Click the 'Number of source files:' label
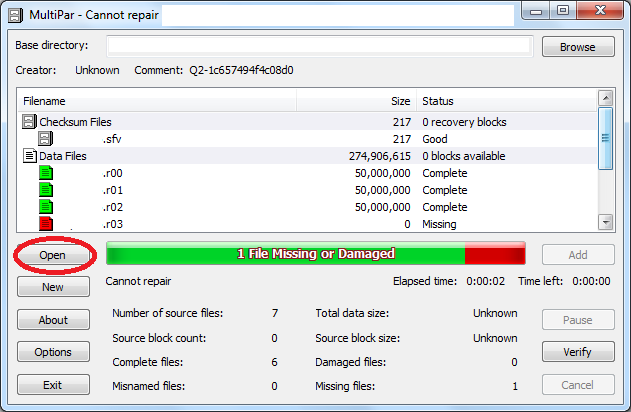 tap(167, 313)
